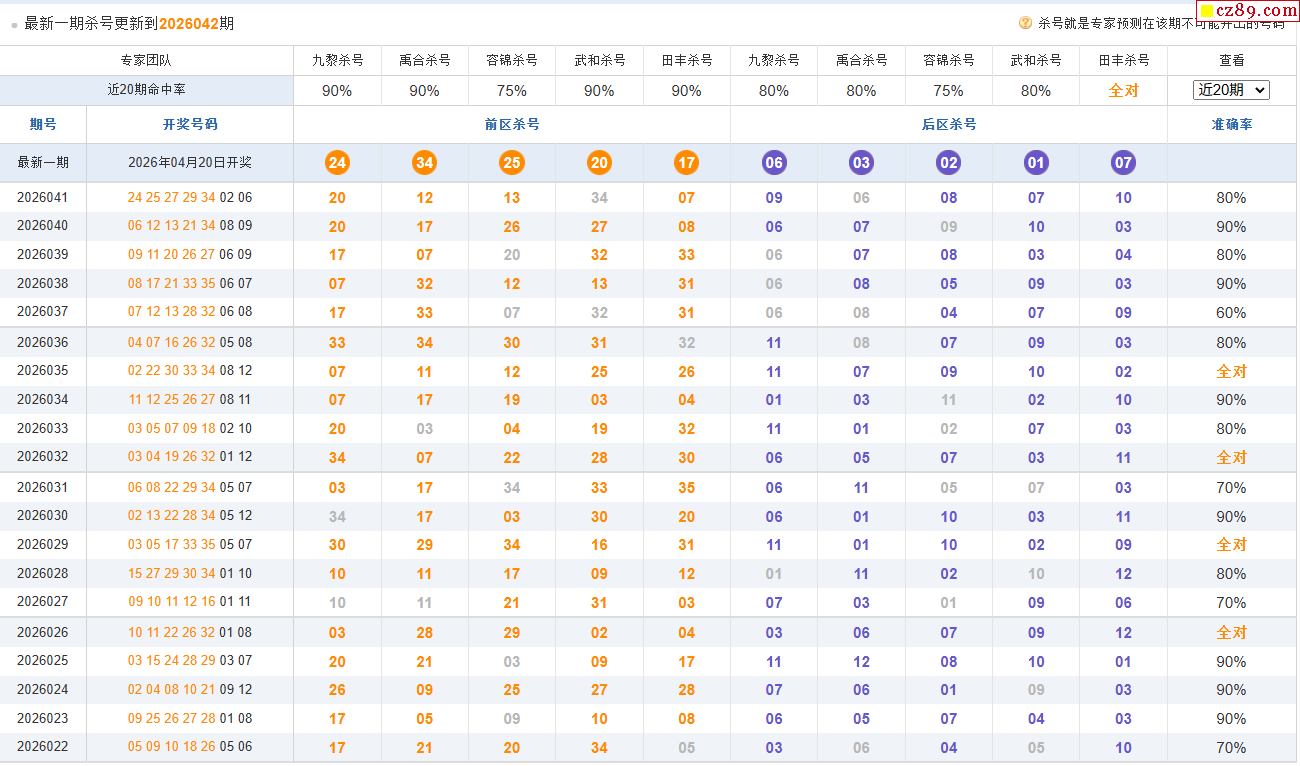Click the purple 01 ball icon
Screen dimensions: 1300x766
1036,163
